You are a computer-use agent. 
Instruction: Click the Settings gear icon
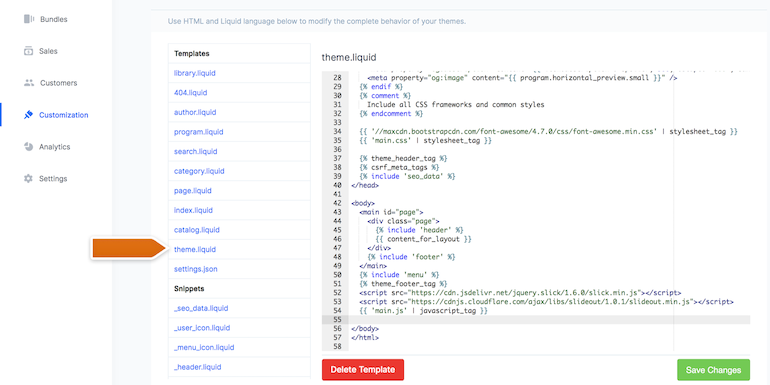[28, 179]
